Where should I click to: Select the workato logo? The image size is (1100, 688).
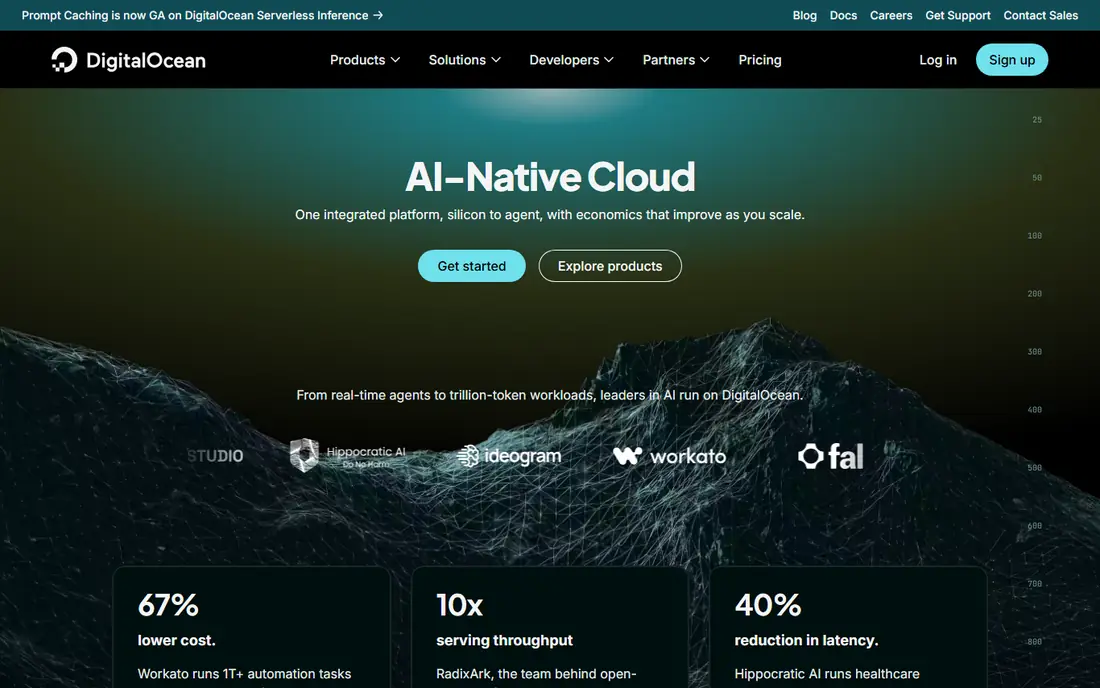point(669,457)
